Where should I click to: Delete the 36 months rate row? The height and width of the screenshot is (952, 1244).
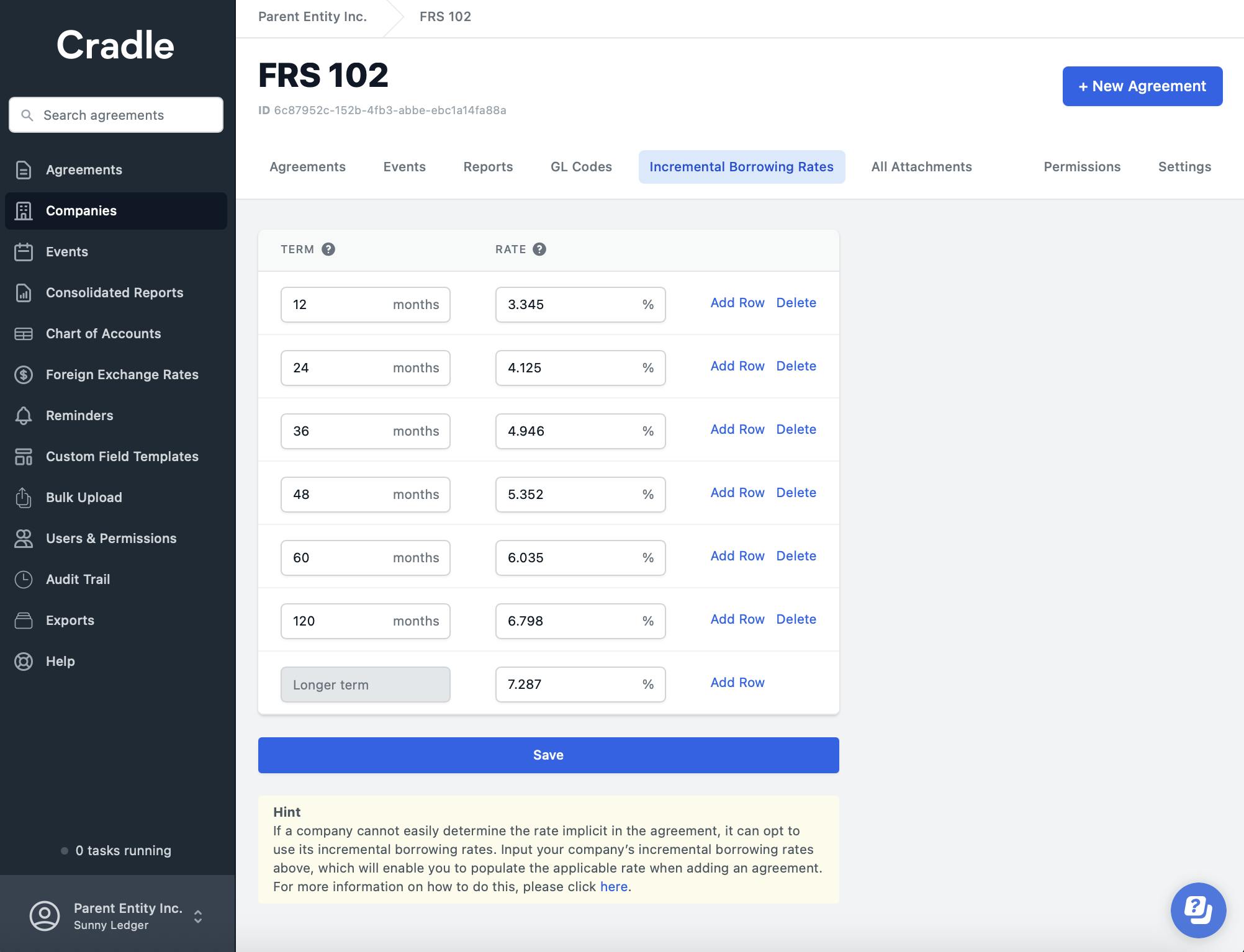point(796,429)
